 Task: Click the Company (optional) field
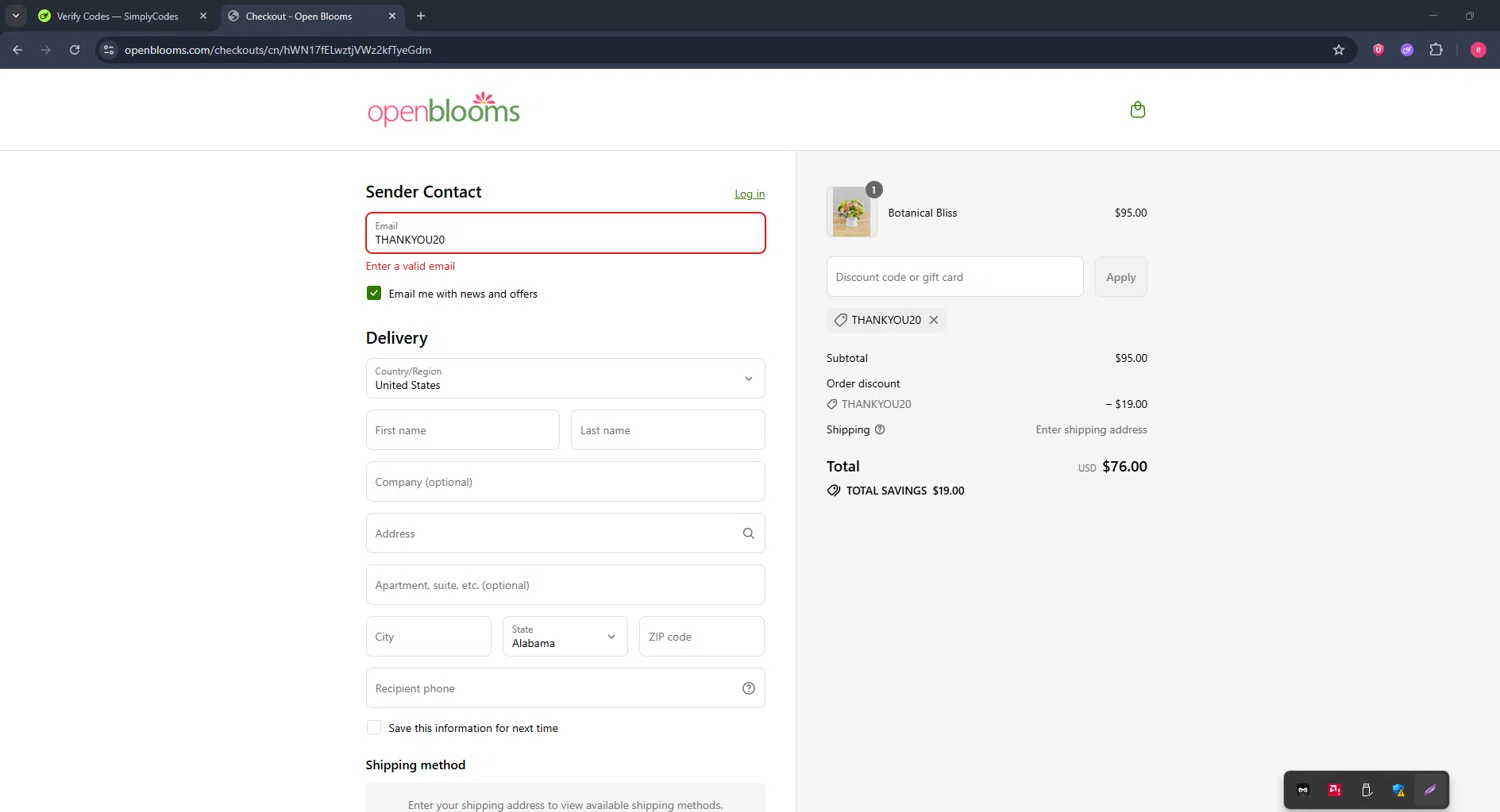coord(565,482)
